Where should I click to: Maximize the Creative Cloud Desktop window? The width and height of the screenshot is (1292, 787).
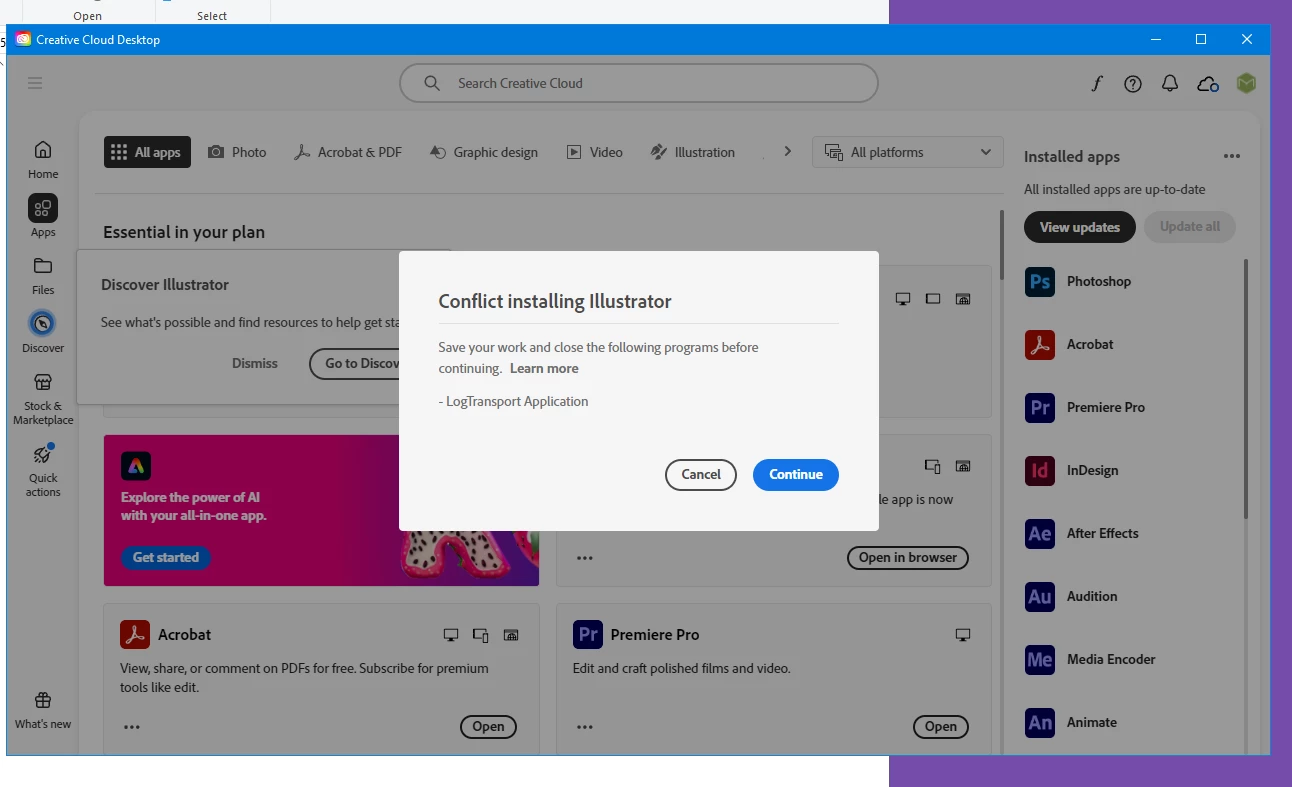coord(1201,40)
